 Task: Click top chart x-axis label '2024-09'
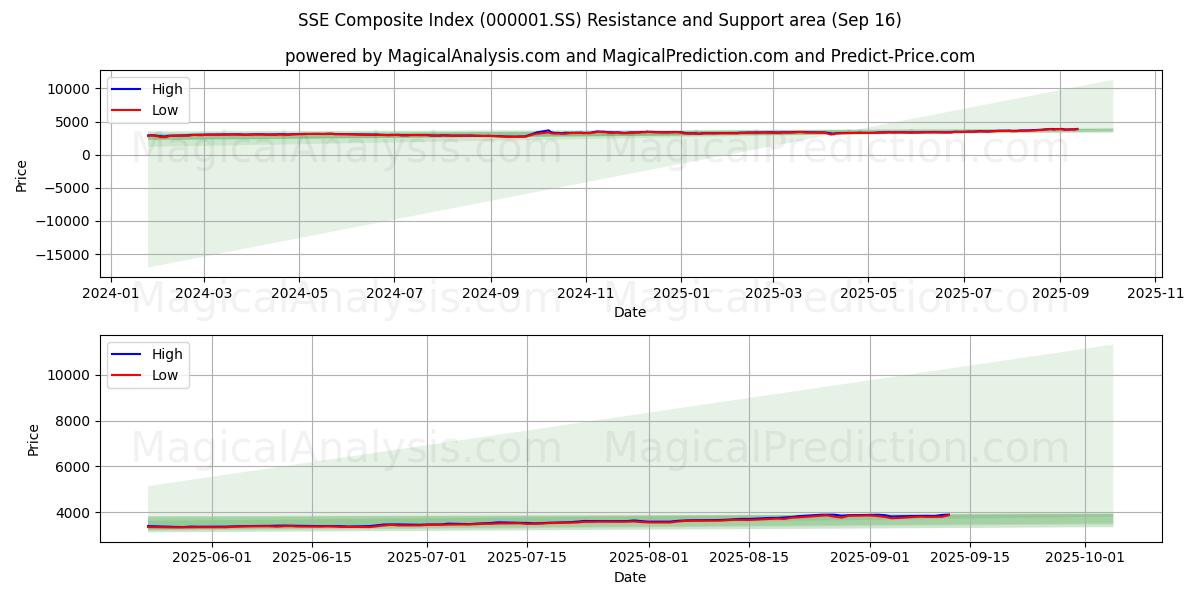tap(490, 295)
